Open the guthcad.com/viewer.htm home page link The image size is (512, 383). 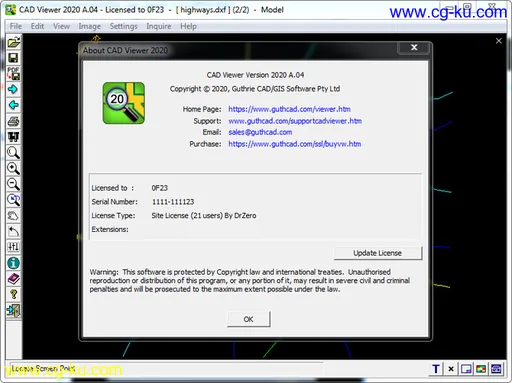pos(289,109)
